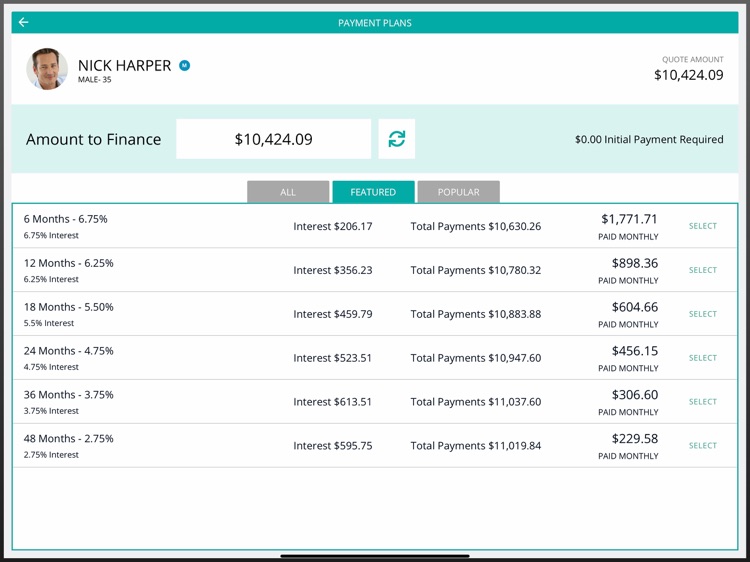Click Total Payments $10,780.32

(x=475, y=270)
